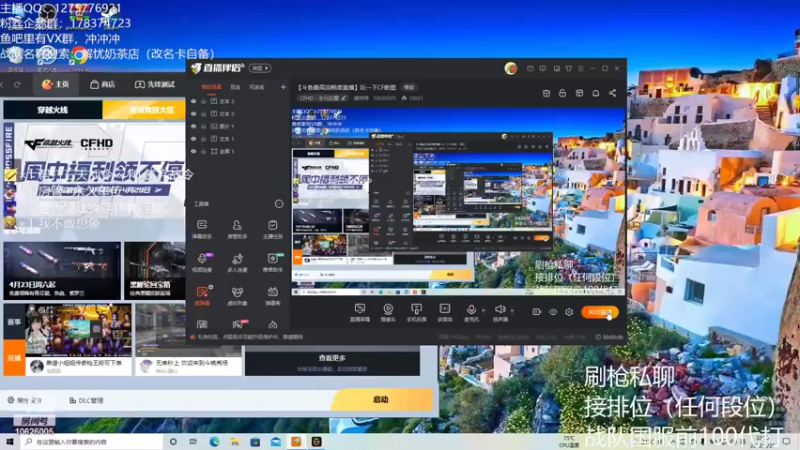Click the lock icon in top right toolbar
800x450 pixels.
point(562,93)
